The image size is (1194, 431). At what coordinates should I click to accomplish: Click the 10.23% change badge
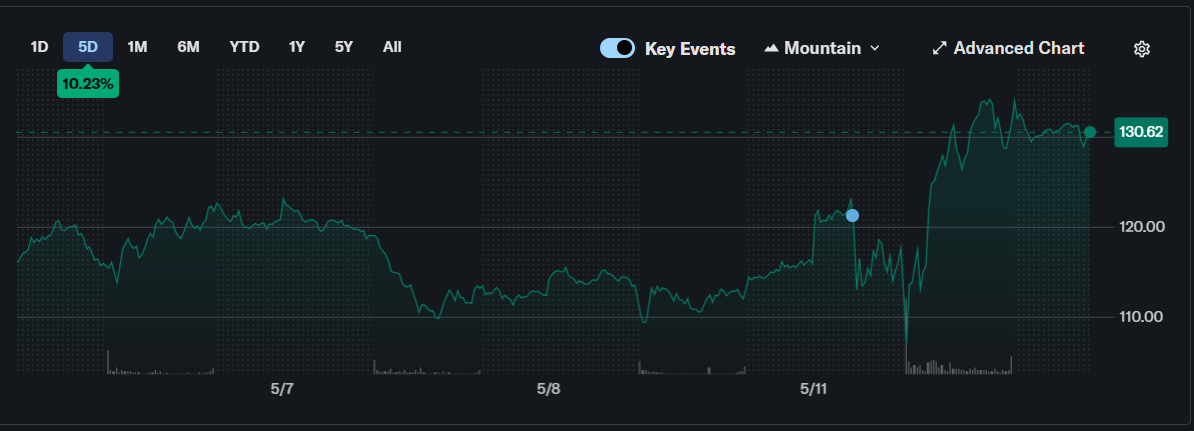(88, 84)
